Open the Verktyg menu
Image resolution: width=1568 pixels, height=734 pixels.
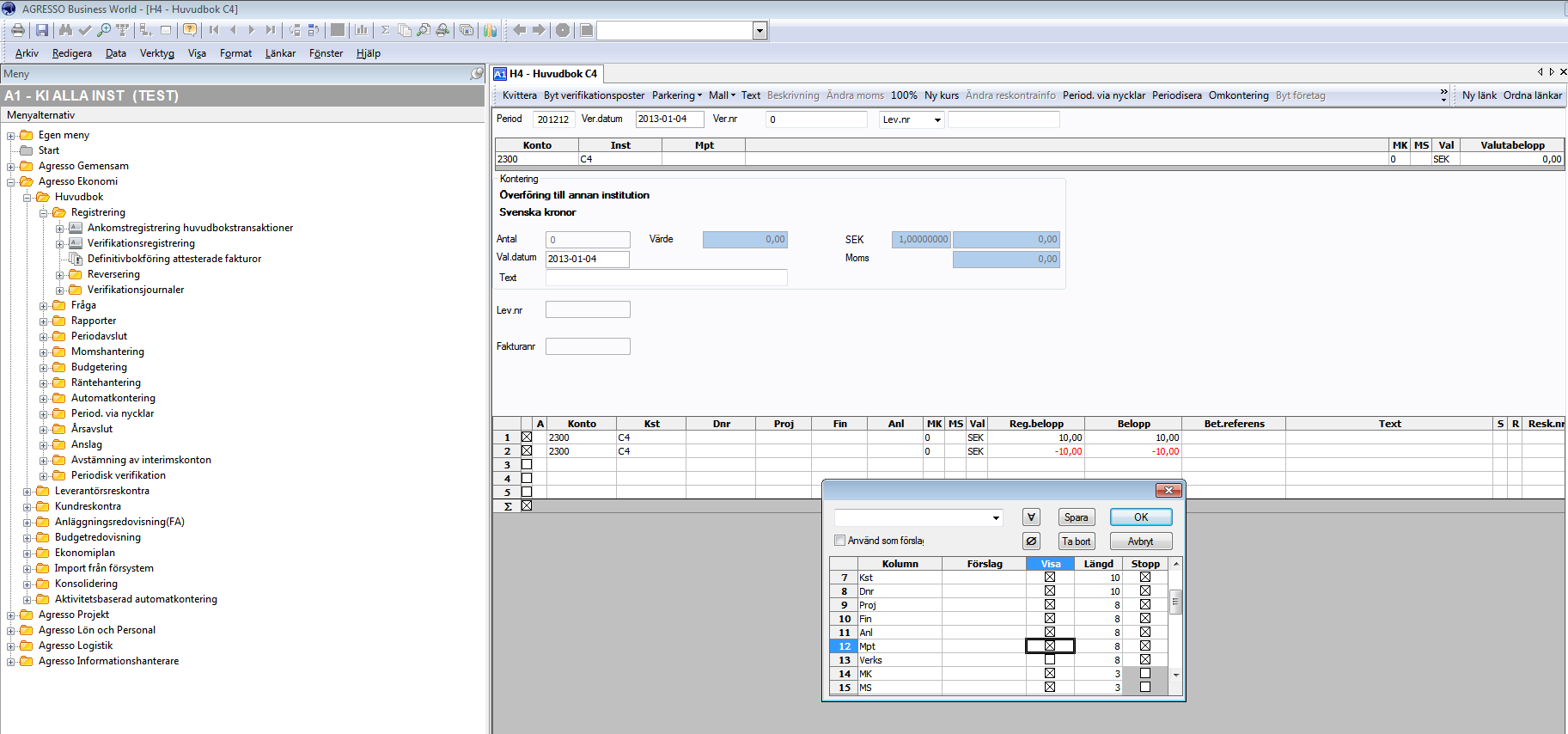click(x=157, y=53)
